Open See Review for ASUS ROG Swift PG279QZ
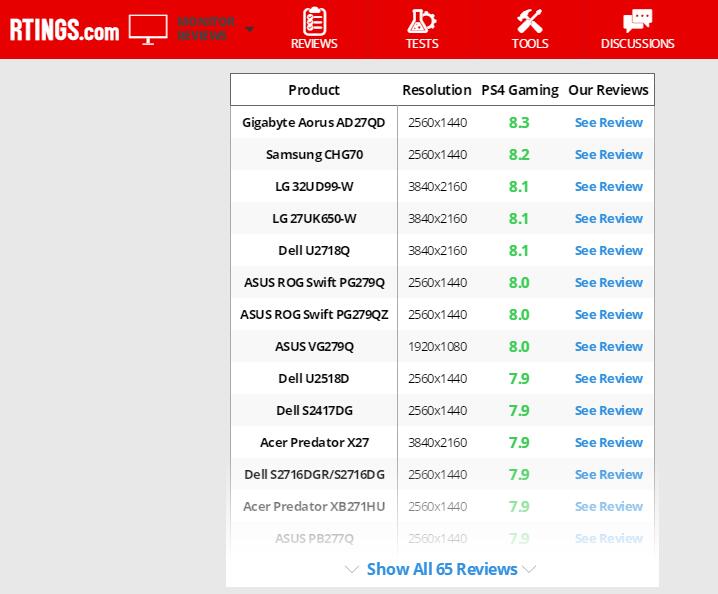This screenshot has width=718, height=594. point(609,315)
